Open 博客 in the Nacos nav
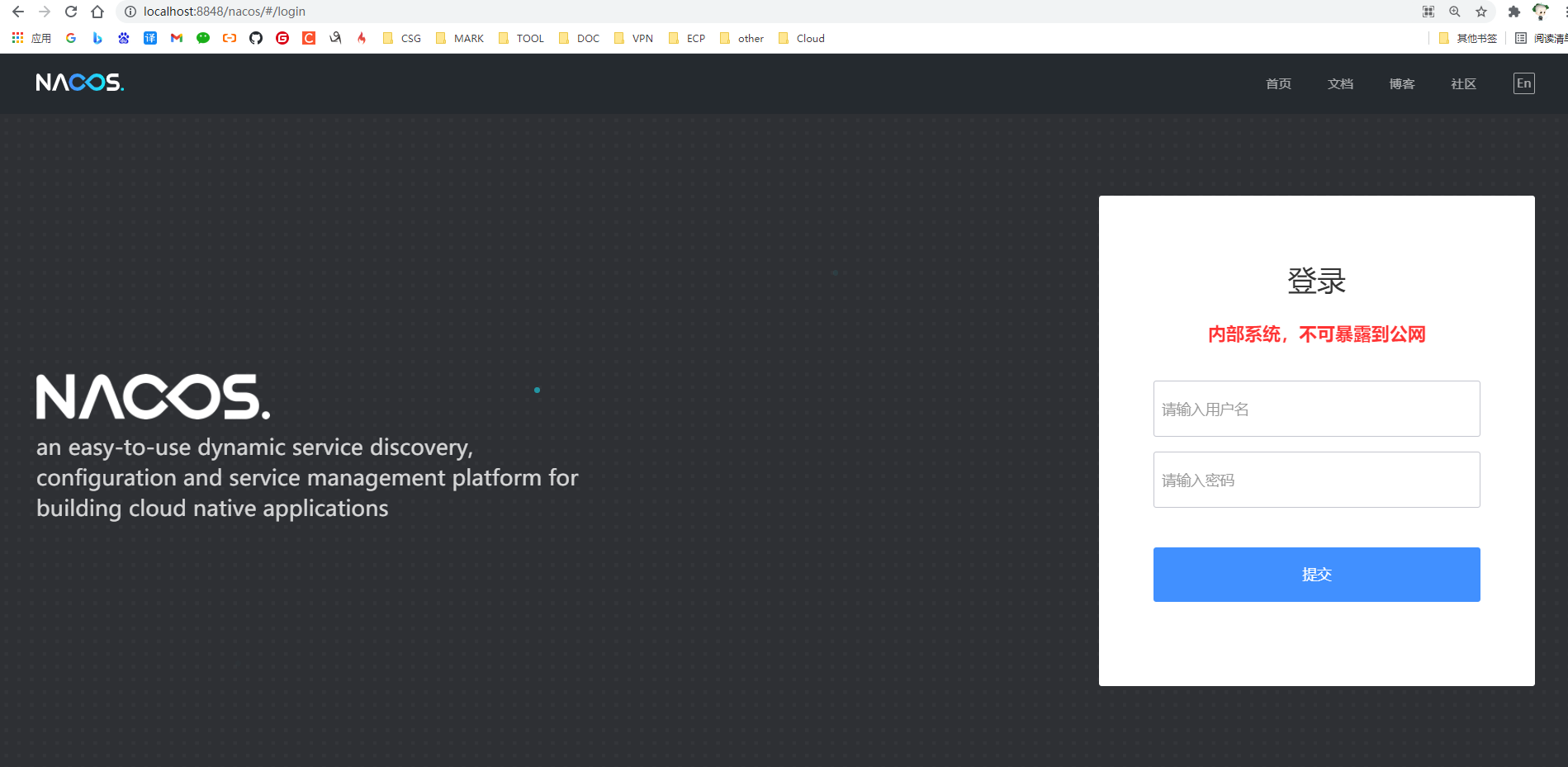Screen dimensions: 1568x767 1402,83
